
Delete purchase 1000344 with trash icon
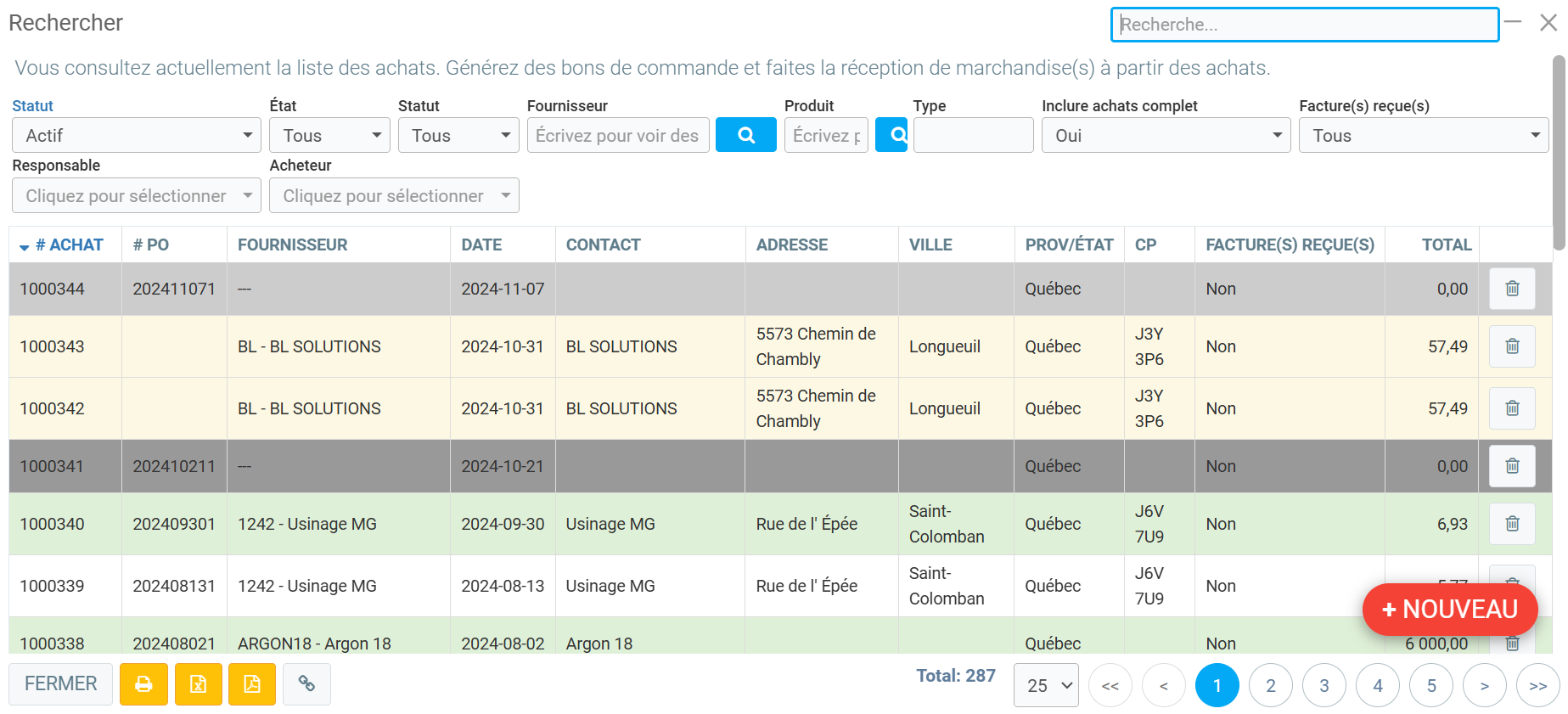[1511, 289]
